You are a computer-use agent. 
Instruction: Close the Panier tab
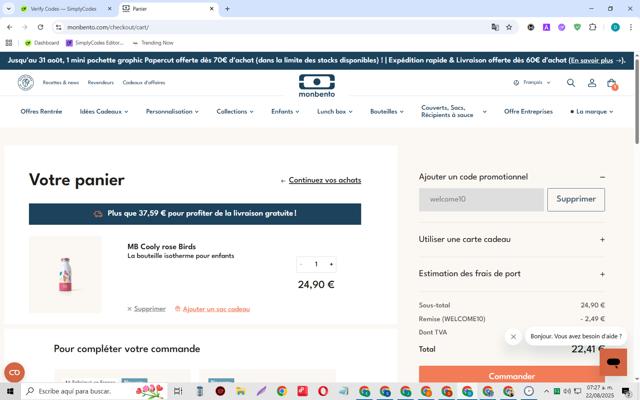coord(211,9)
